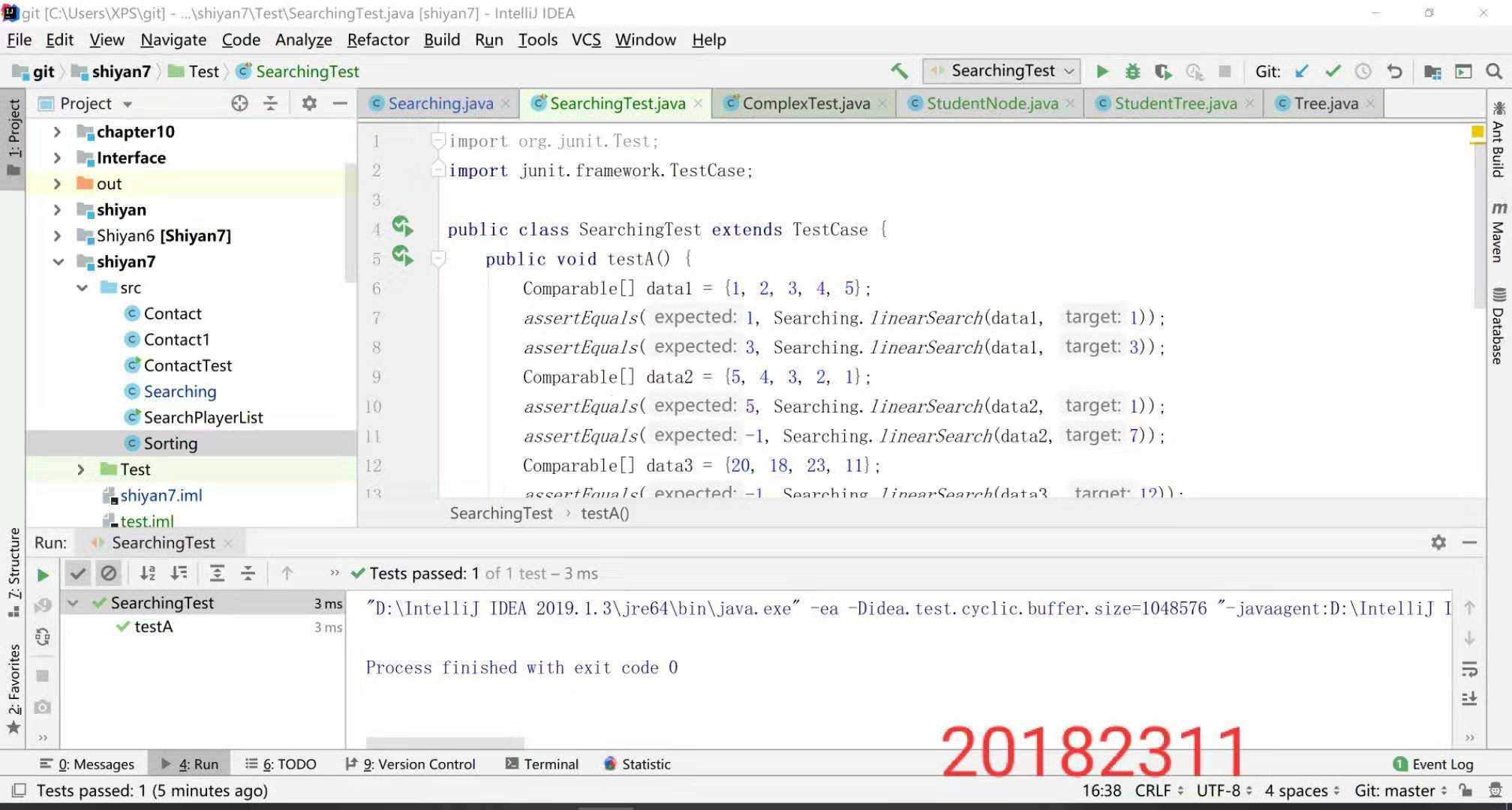Hide the Project panel with minus icon
This screenshot has height=810, width=1512.
340,103
